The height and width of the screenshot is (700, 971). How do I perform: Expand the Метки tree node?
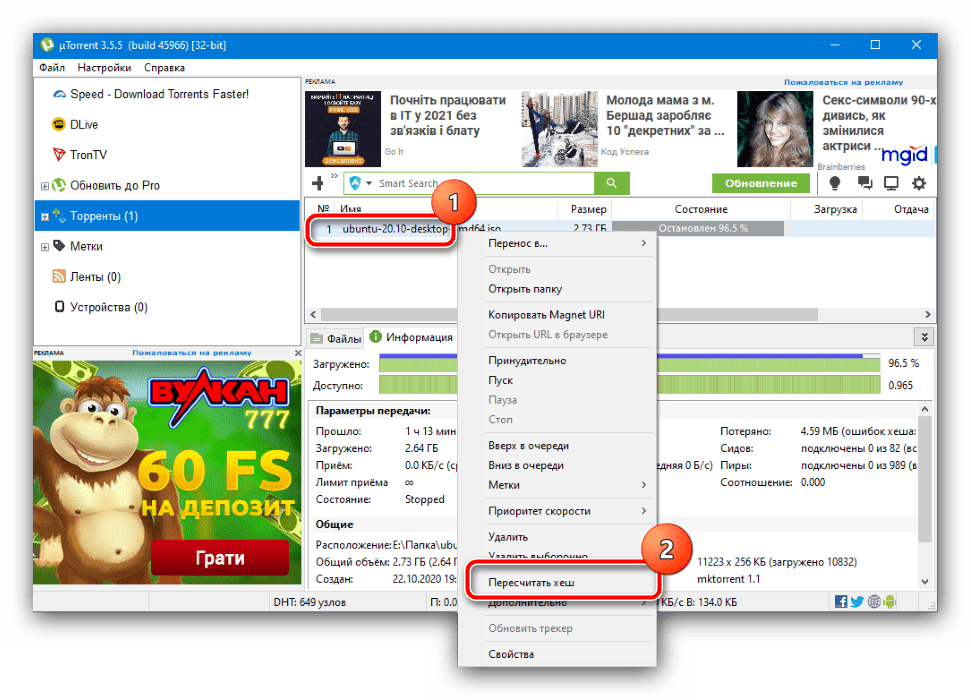tap(45, 247)
